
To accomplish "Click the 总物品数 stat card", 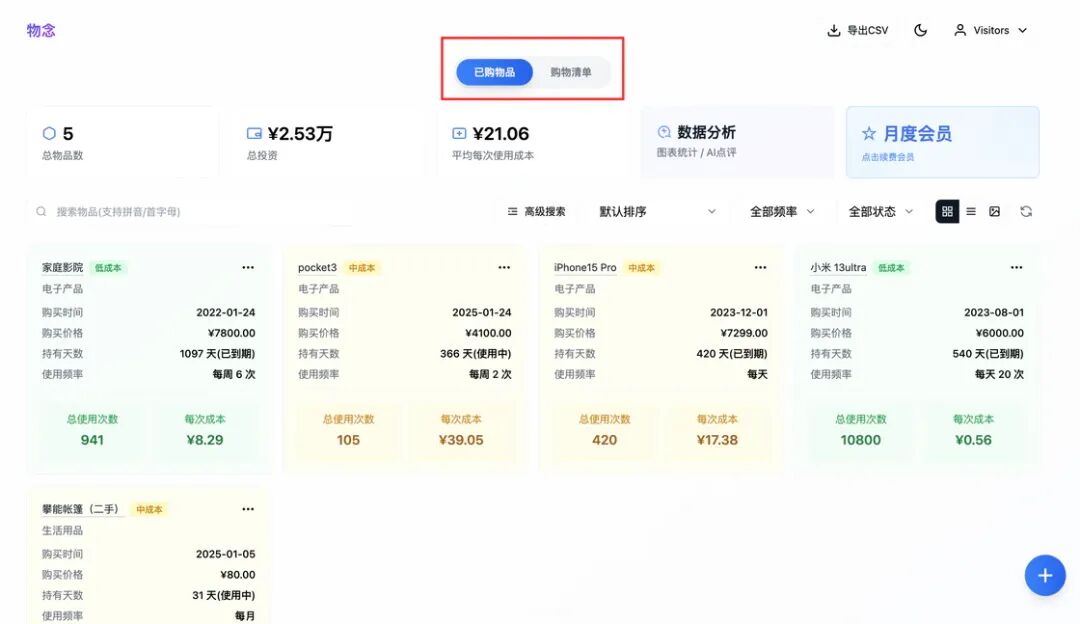I will pyautogui.click(x=122, y=142).
